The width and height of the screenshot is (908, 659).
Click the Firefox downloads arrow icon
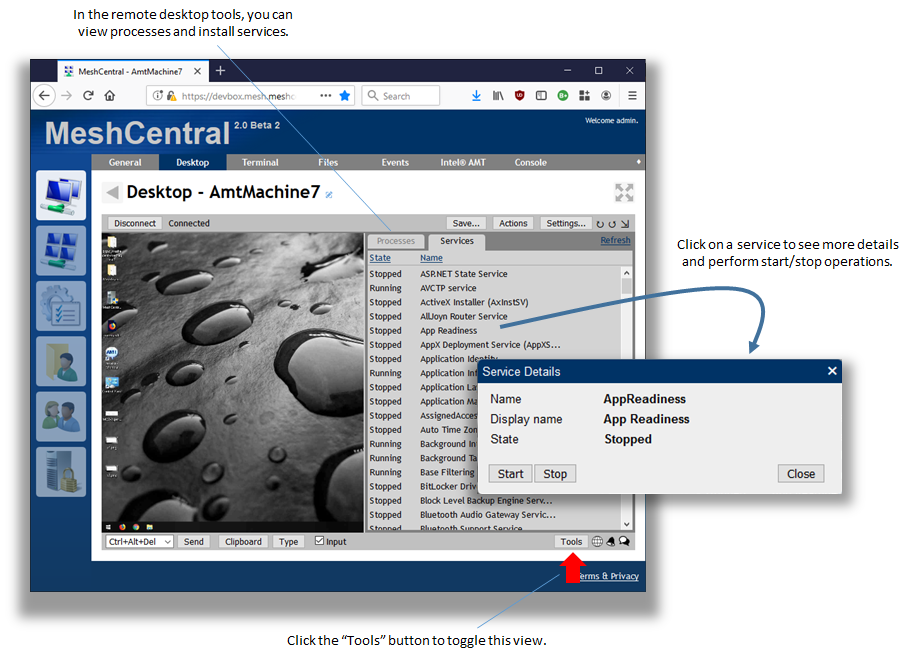(x=476, y=96)
